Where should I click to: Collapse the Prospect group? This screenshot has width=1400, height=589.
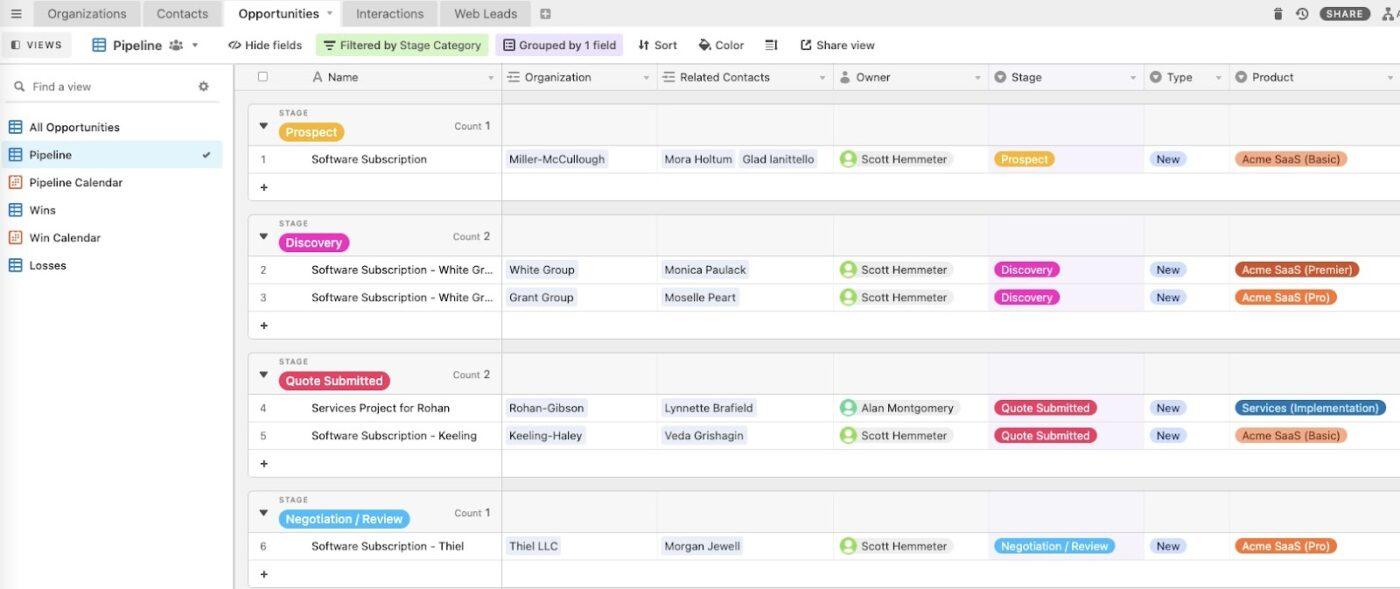click(x=264, y=126)
